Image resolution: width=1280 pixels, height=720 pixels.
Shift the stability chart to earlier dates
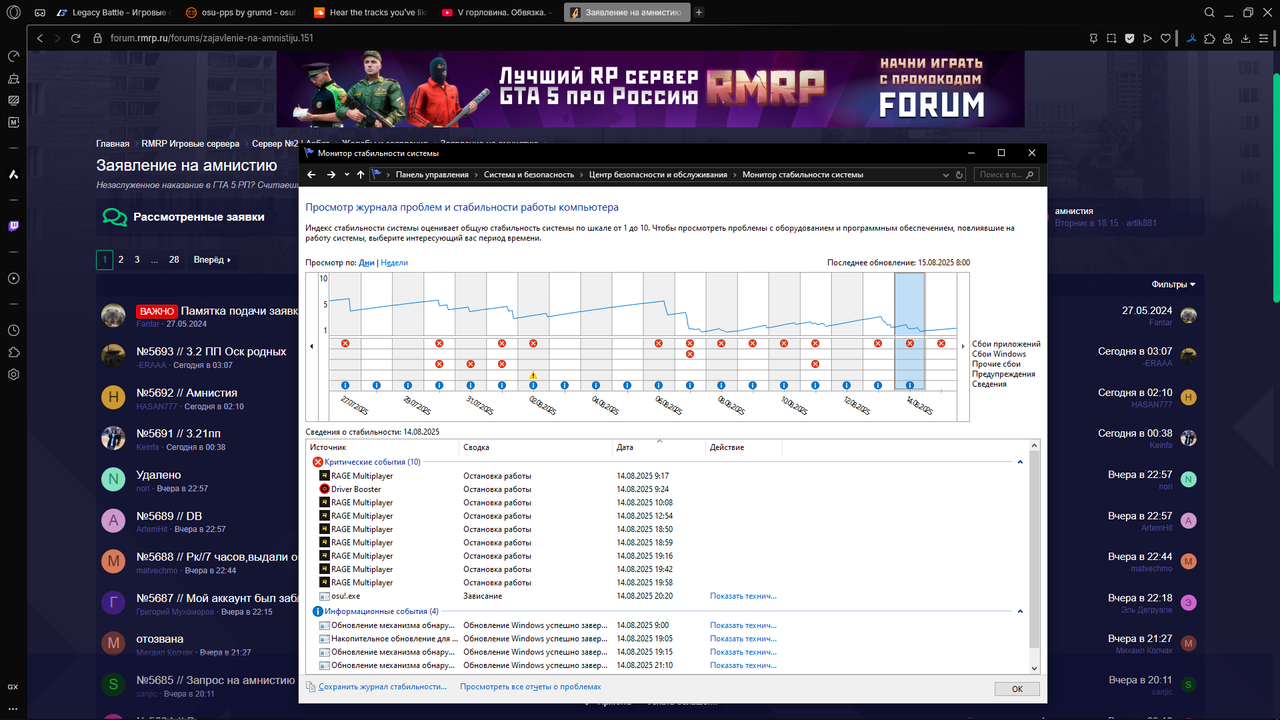[312, 346]
